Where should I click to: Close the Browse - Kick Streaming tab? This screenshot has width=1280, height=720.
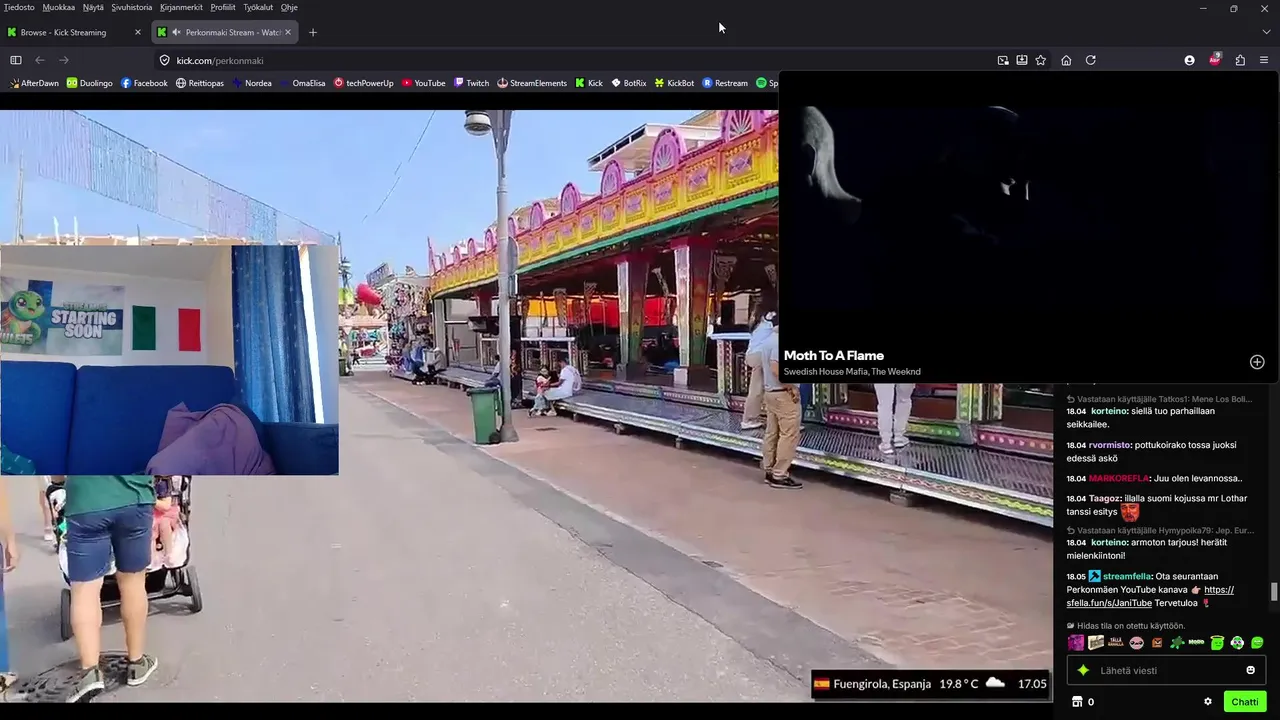coord(138,32)
